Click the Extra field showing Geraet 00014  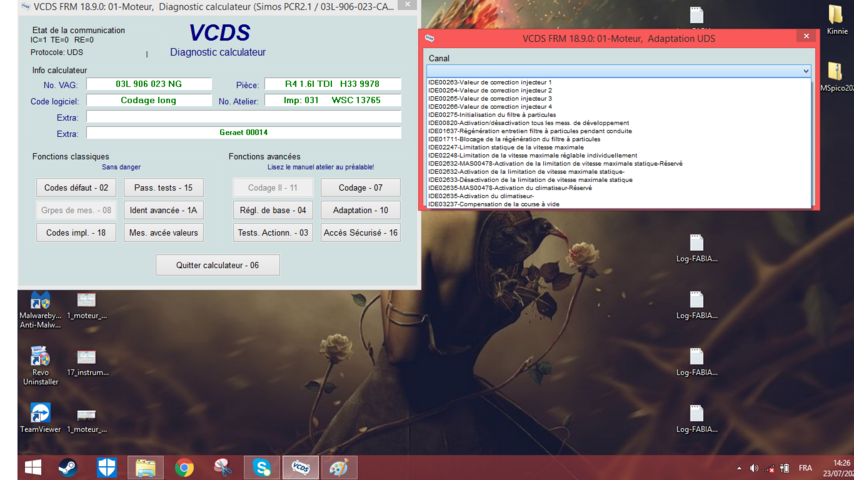point(243,132)
